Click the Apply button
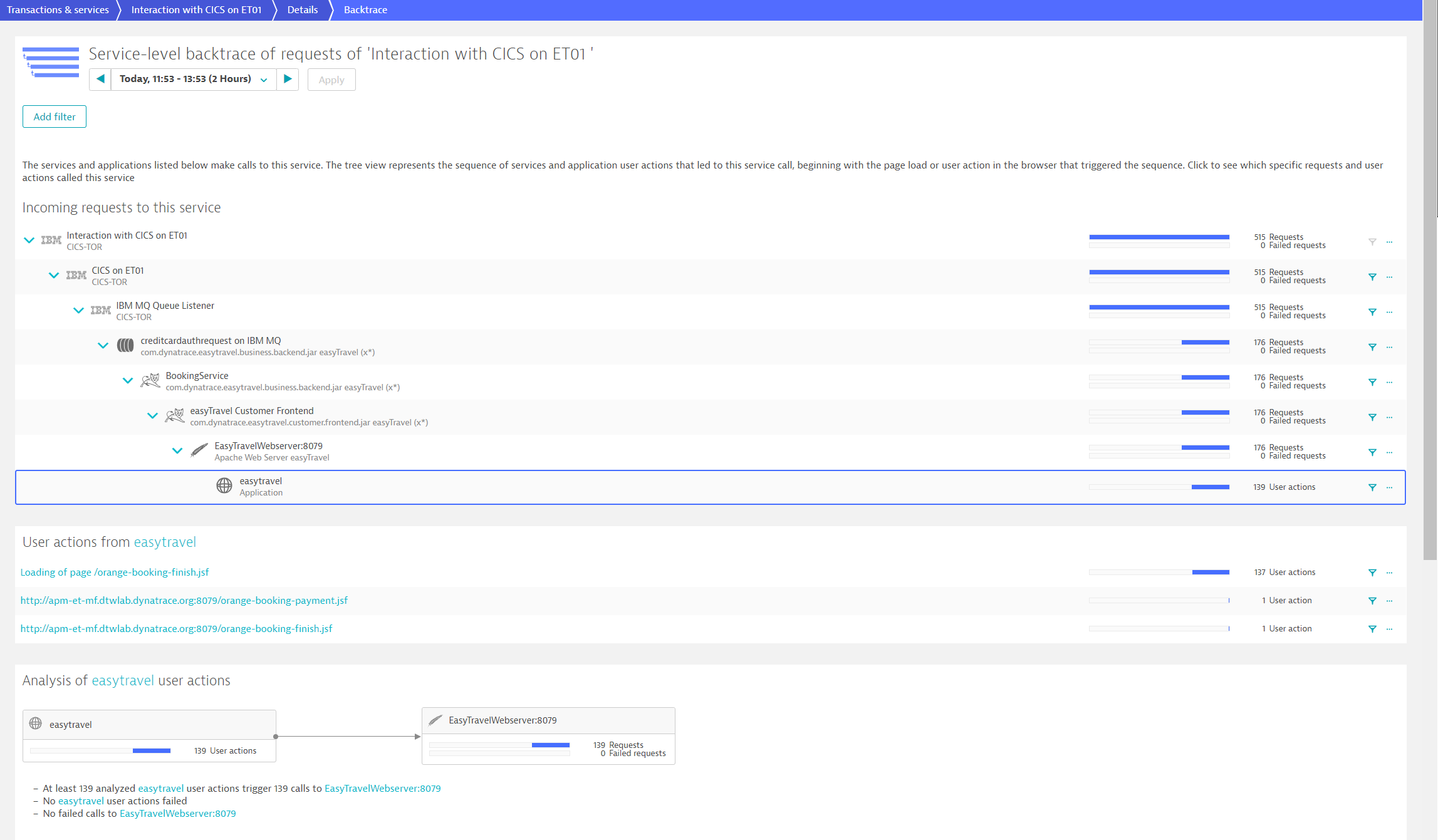1438x840 pixels. (331, 80)
